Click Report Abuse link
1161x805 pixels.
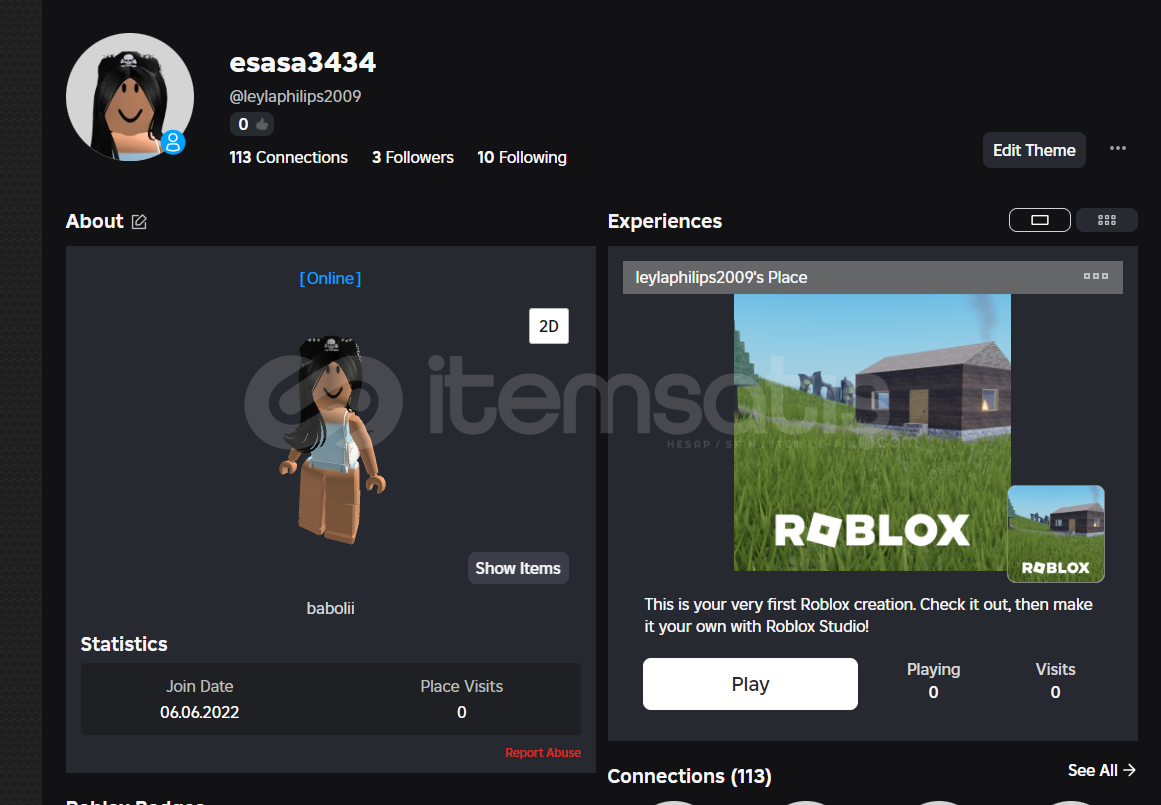pyautogui.click(x=543, y=752)
